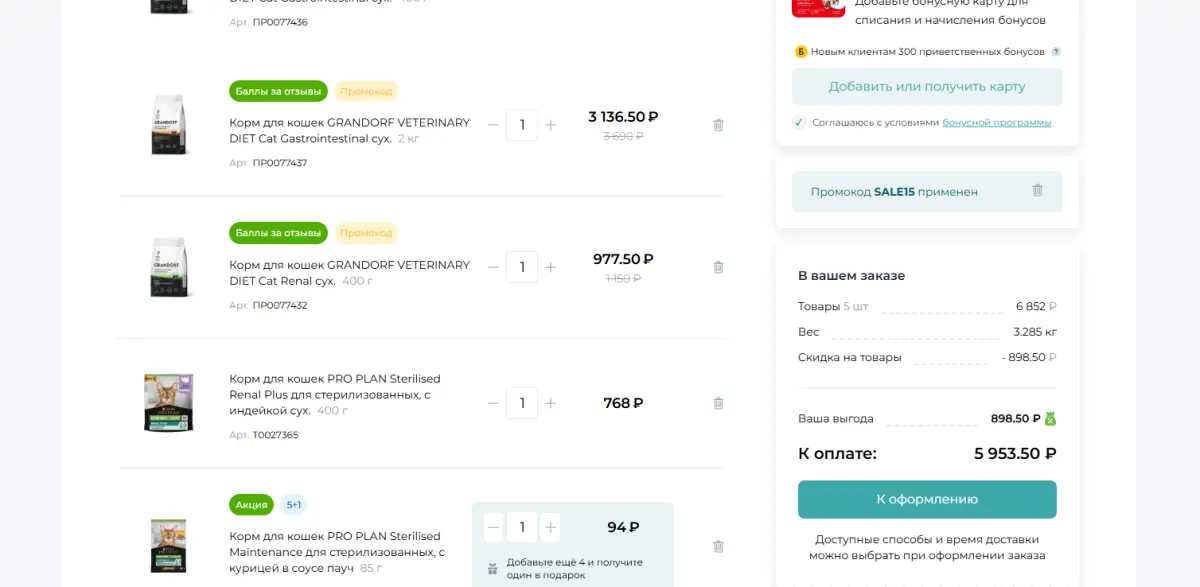Open GRANDORF Gastrointestinal 2 кг product thumbnail
The image size is (1200, 587).
click(x=169, y=125)
